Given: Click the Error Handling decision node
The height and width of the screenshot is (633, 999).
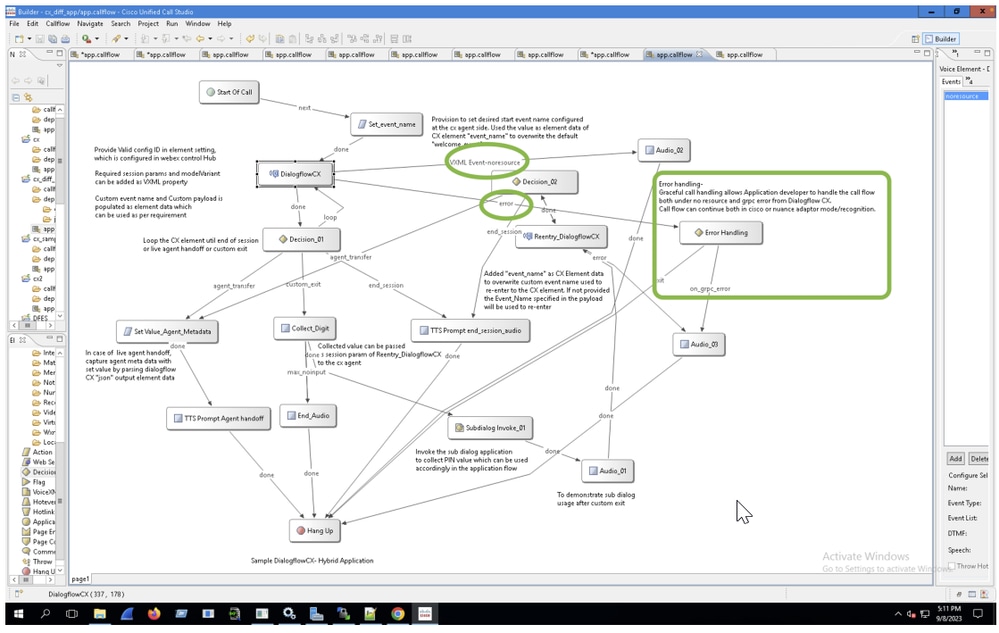Looking at the screenshot, I should point(721,232).
